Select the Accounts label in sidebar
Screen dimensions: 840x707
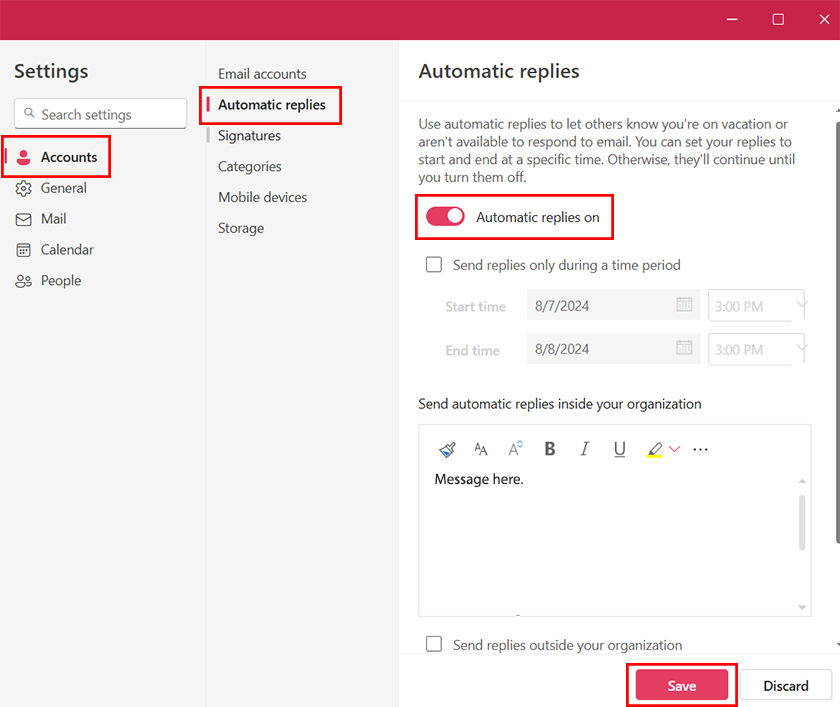69,157
